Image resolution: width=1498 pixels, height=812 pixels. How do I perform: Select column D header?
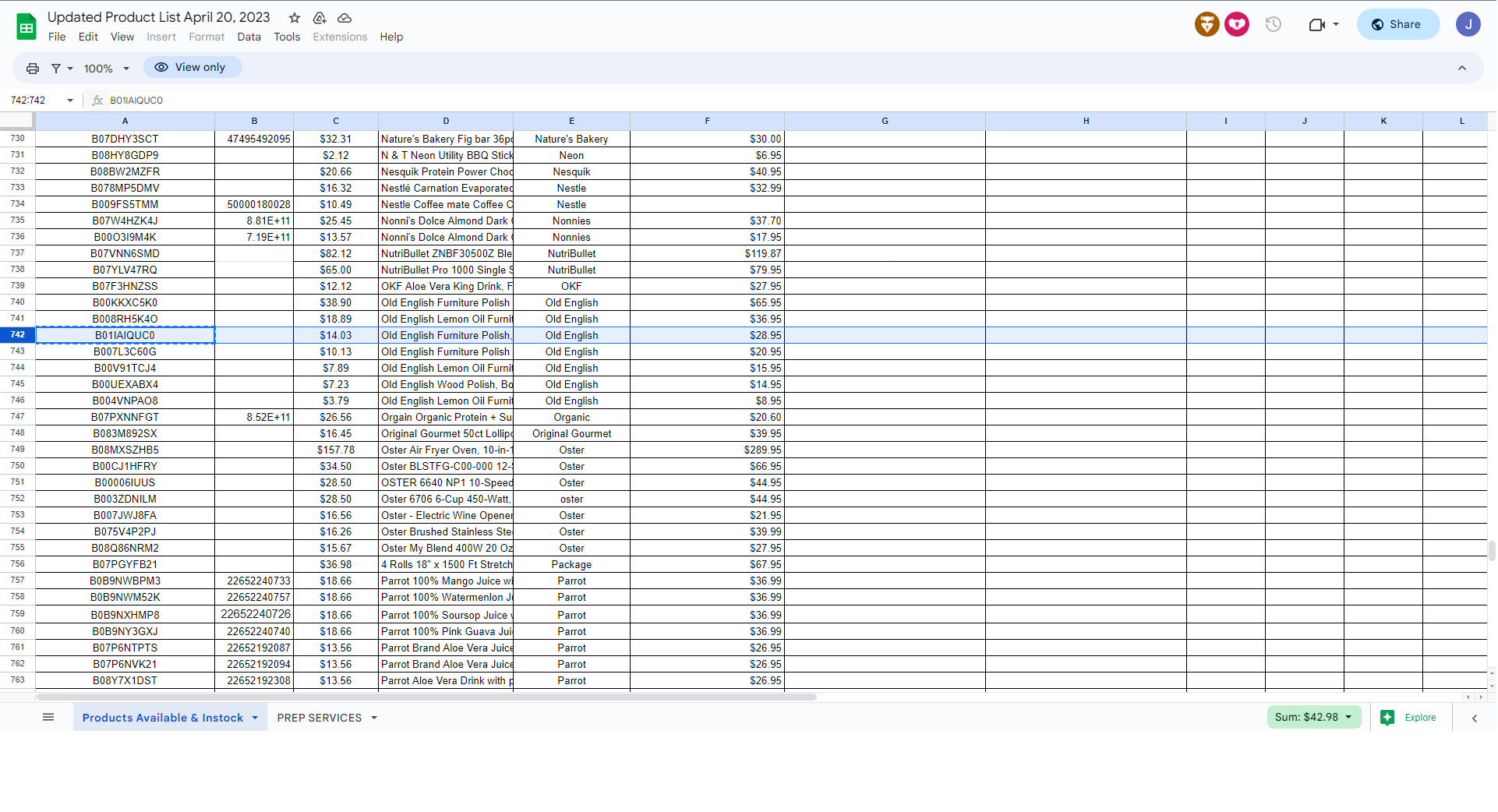tap(446, 121)
